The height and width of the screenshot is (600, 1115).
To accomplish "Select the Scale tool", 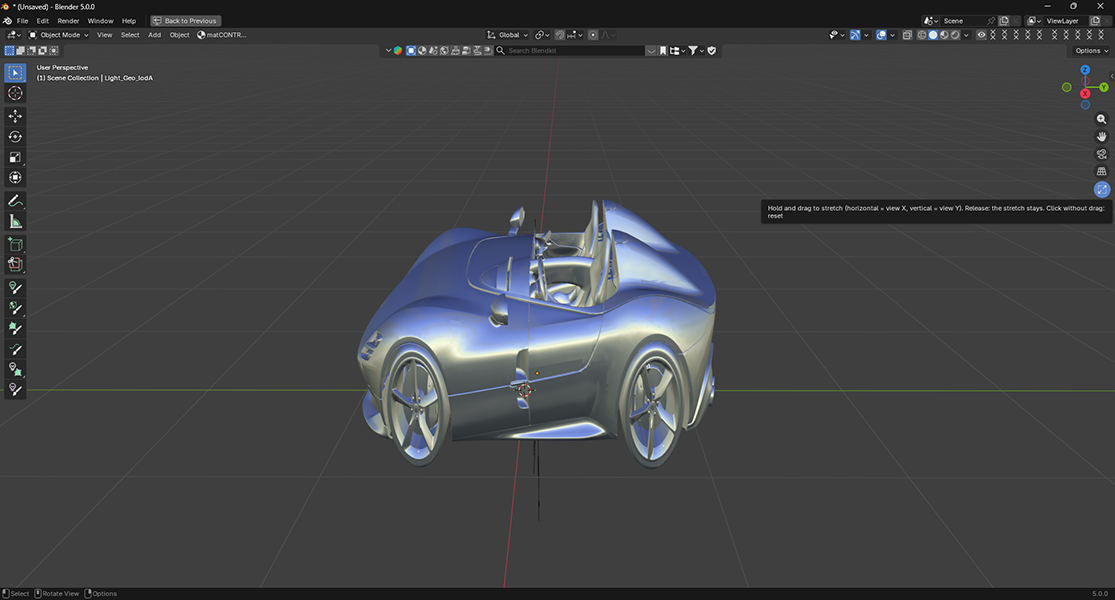I will tap(15, 157).
